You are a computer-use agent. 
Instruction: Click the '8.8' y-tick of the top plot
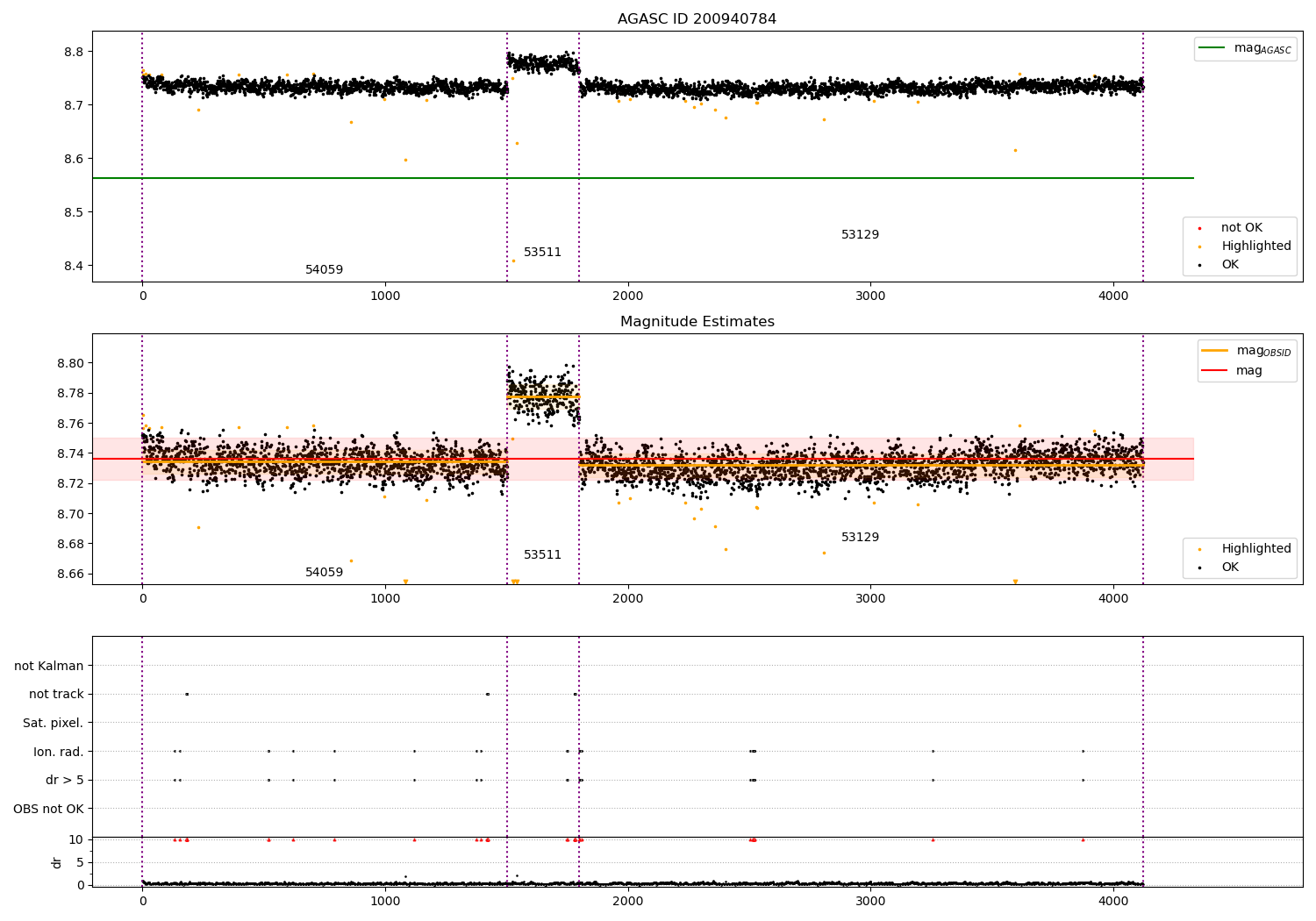[x=74, y=52]
